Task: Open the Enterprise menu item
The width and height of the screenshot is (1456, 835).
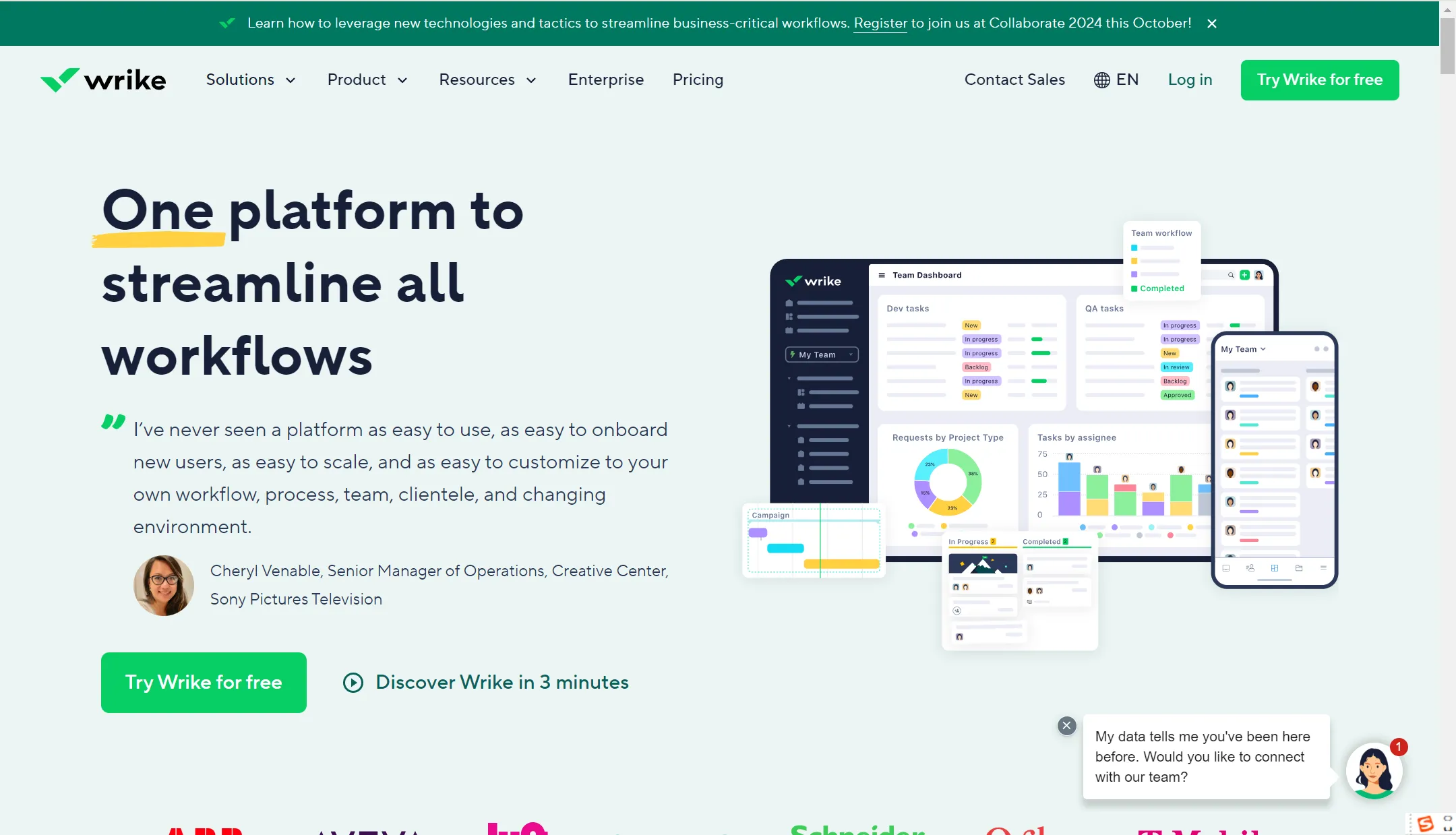Action: pos(606,80)
